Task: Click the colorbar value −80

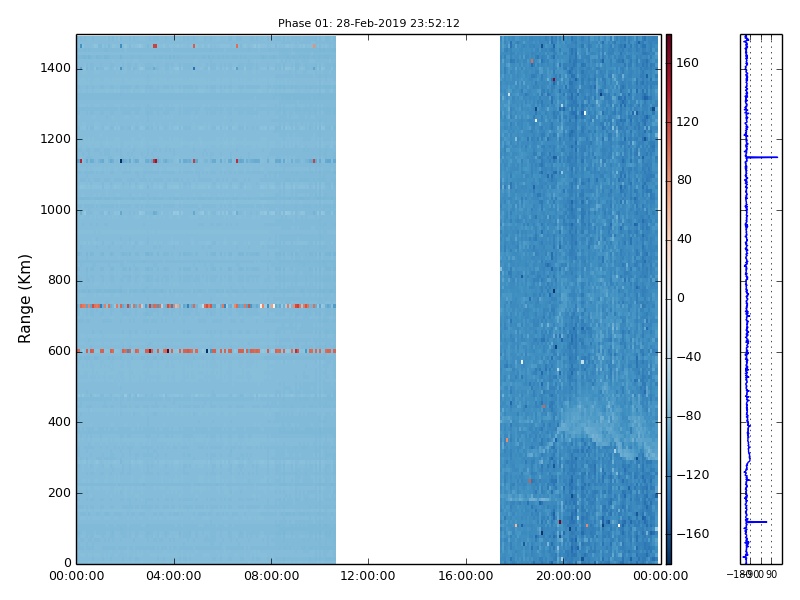Action: (x=689, y=416)
